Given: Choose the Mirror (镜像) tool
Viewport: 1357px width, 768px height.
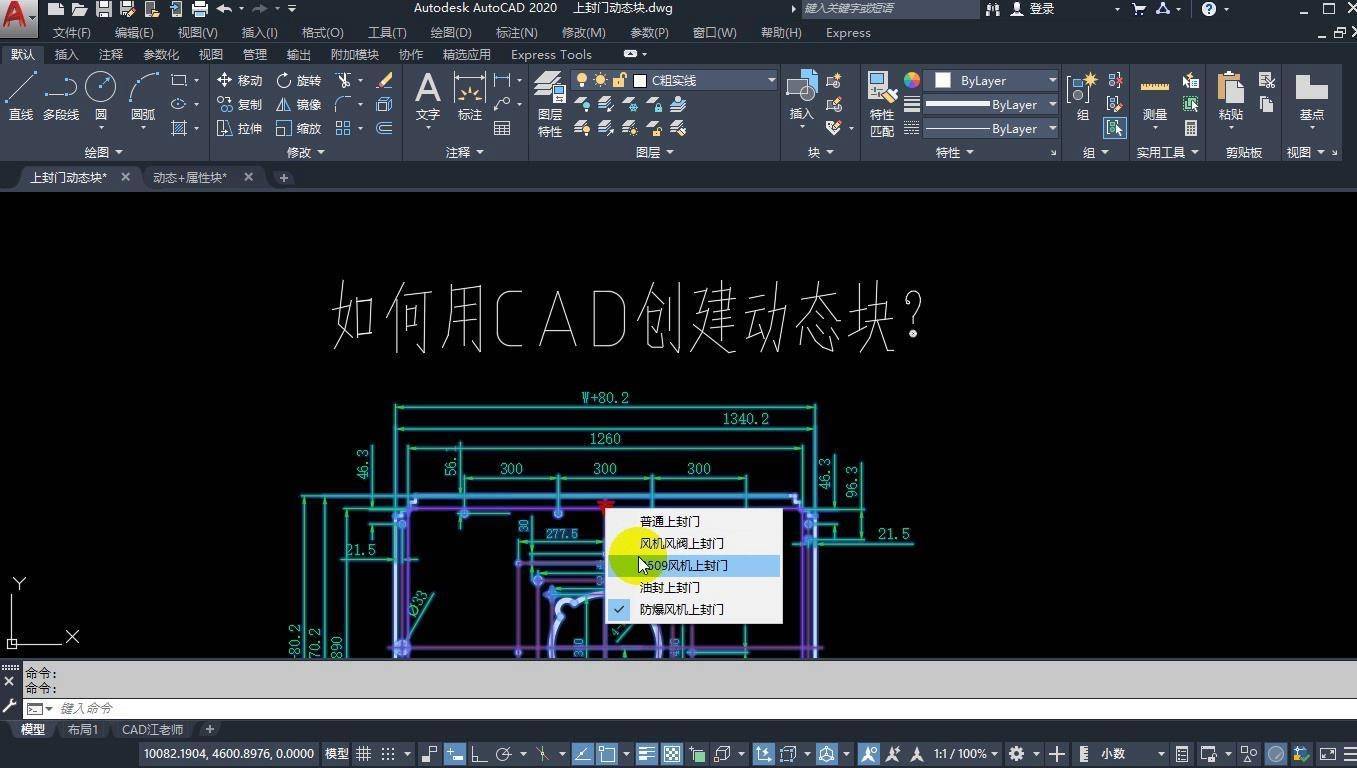Looking at the screenshot, I should pos(299,104).
